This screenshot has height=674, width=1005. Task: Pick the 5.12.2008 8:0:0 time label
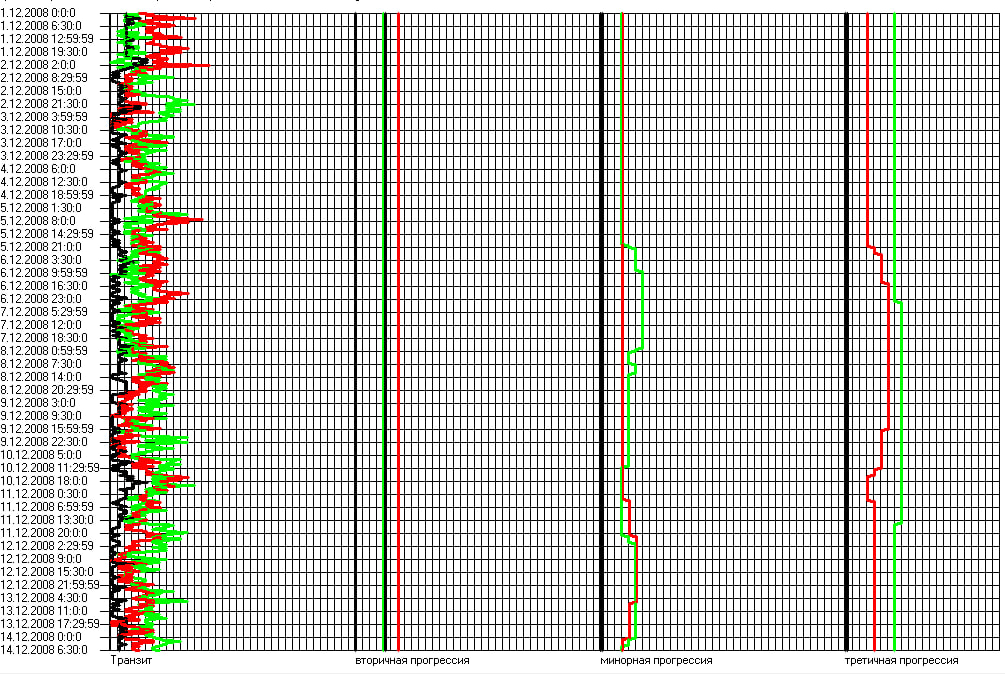(37, 220)
